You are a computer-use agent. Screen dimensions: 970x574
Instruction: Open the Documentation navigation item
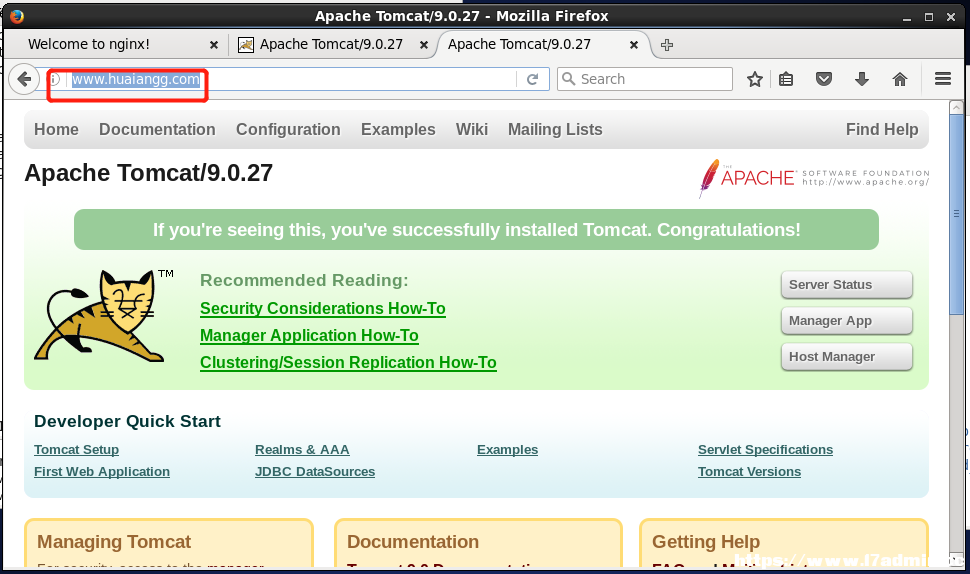pos(157,129)
